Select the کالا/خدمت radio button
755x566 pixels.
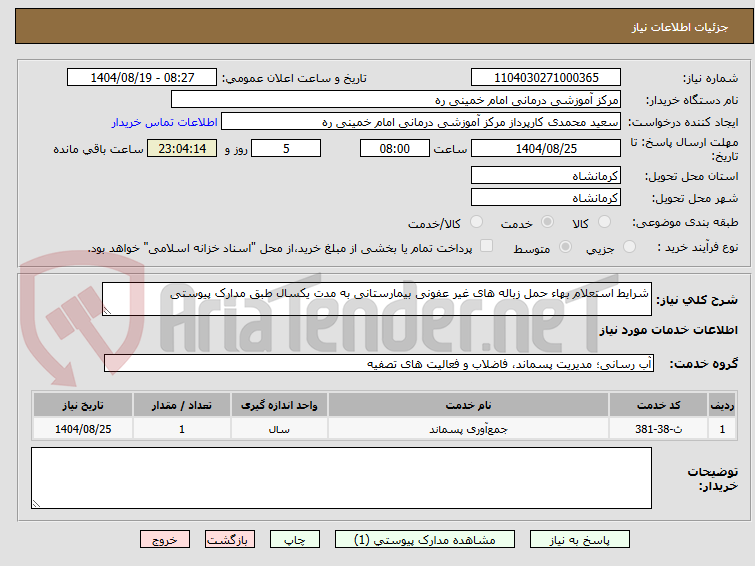(x=476, y=222)
